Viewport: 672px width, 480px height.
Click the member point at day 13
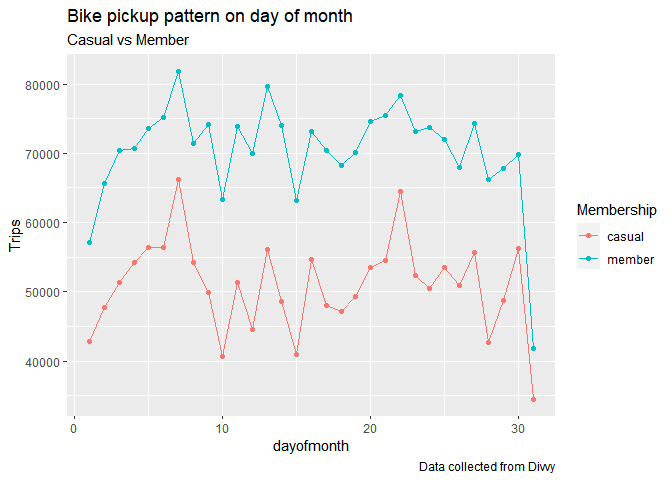click(267, 87)
